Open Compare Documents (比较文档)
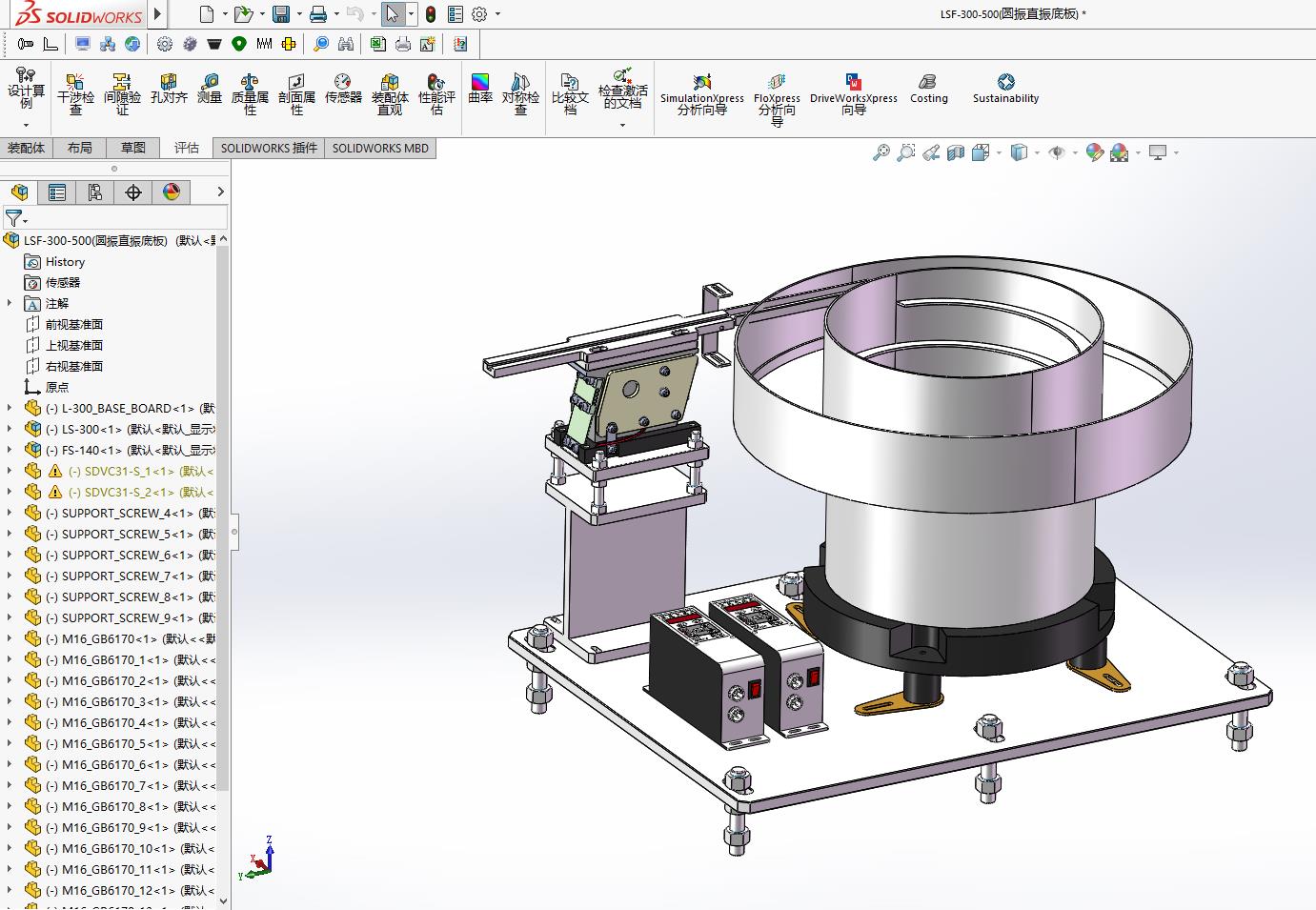The height and width of the screenshot is (910, 1316). click(x=570, y=93)
